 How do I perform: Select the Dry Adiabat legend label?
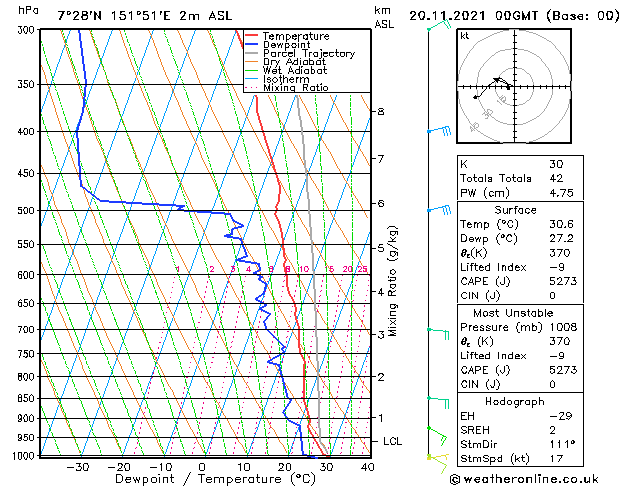(x=294, y=62)
